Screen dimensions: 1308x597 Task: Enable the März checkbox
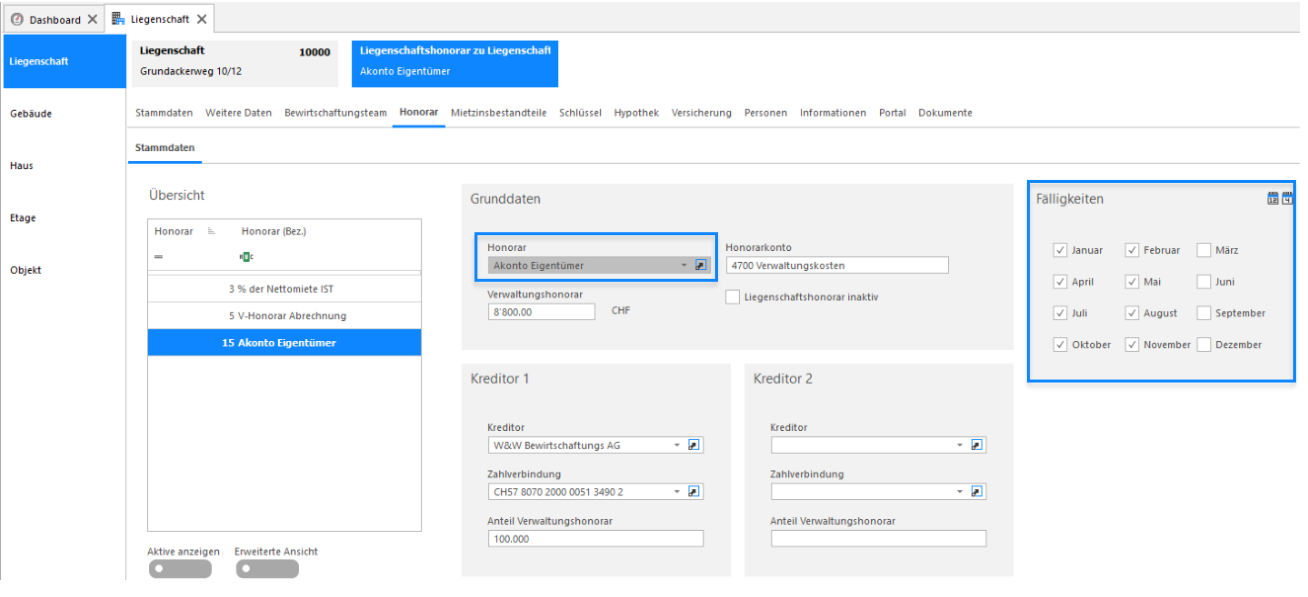(x=1204, y=250)
